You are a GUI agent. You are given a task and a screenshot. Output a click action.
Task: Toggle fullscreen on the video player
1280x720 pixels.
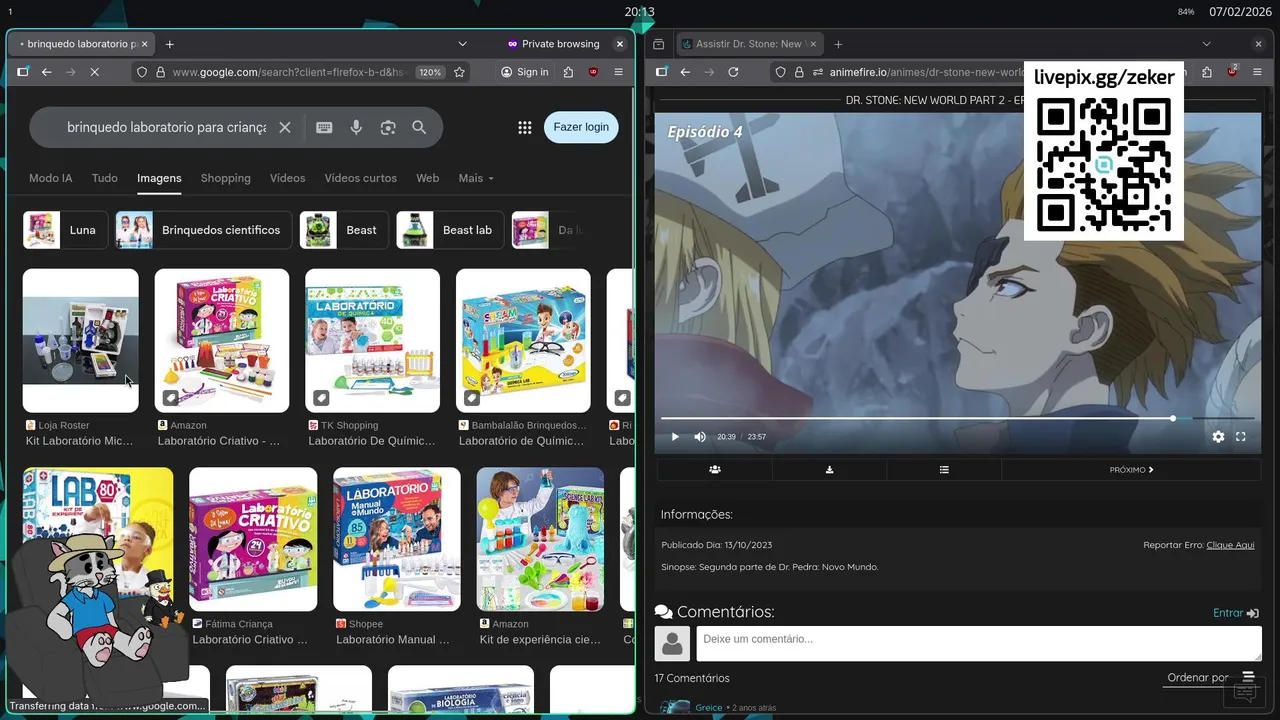[x=1241, y=436]
